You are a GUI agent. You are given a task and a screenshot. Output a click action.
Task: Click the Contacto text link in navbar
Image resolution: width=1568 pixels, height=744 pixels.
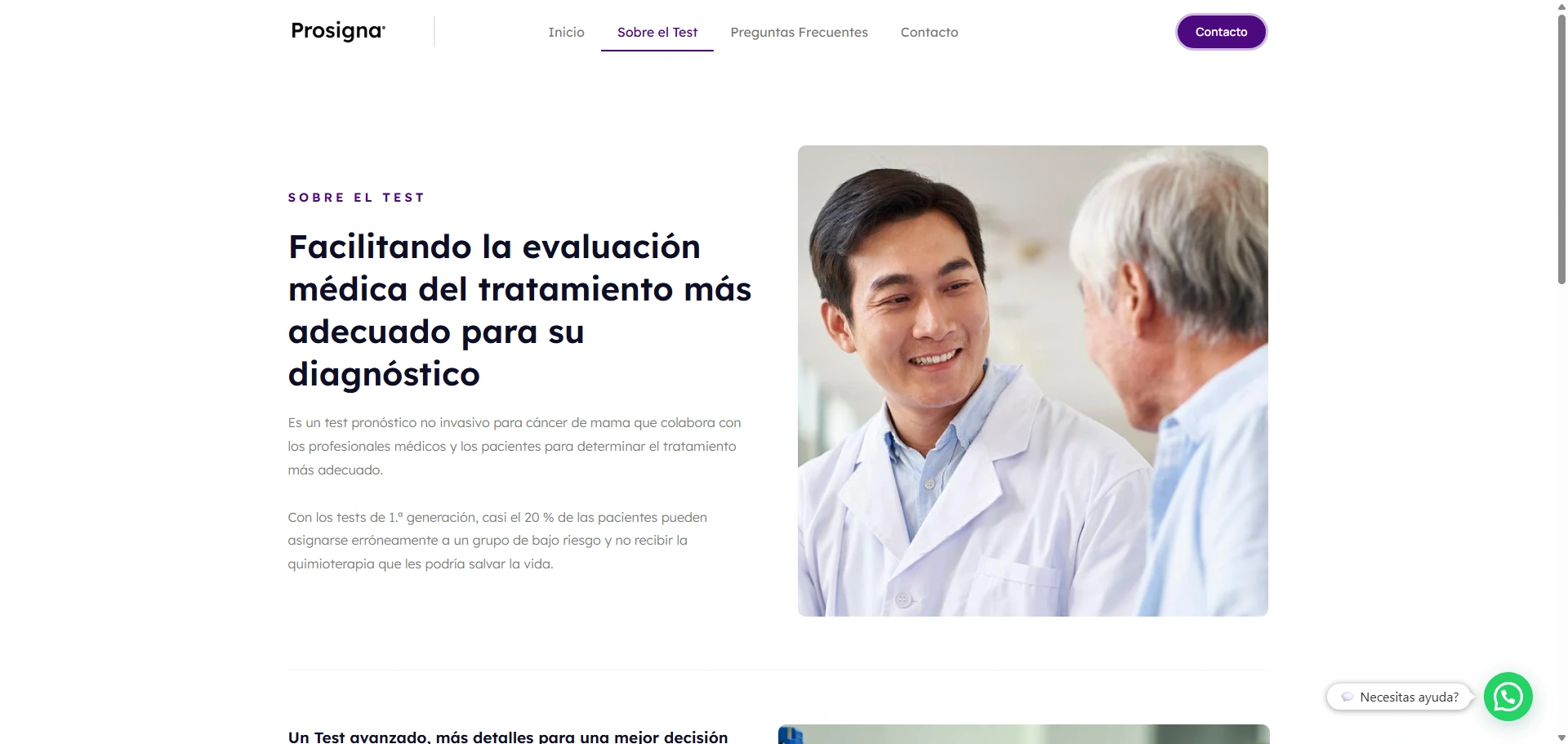click(929, 32)
